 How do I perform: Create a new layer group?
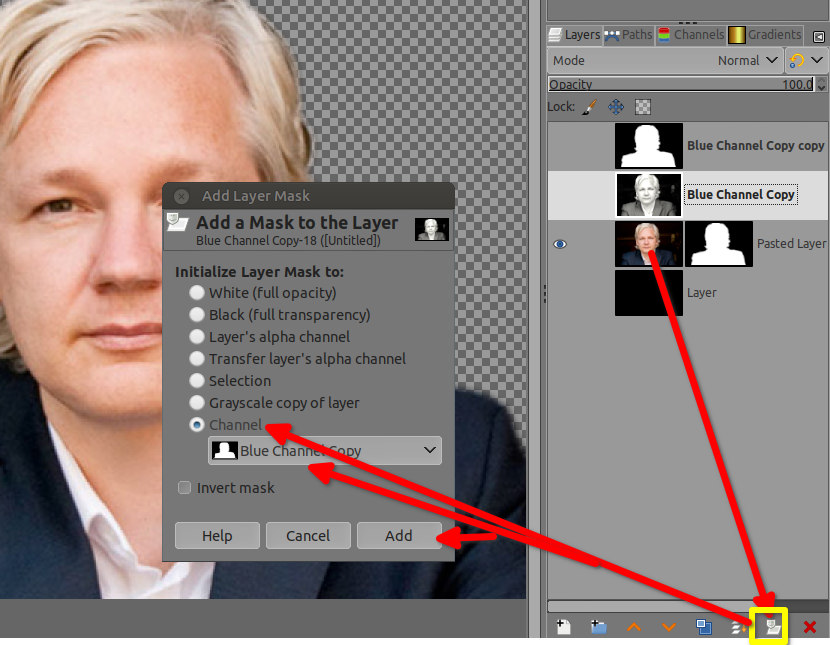598,627
